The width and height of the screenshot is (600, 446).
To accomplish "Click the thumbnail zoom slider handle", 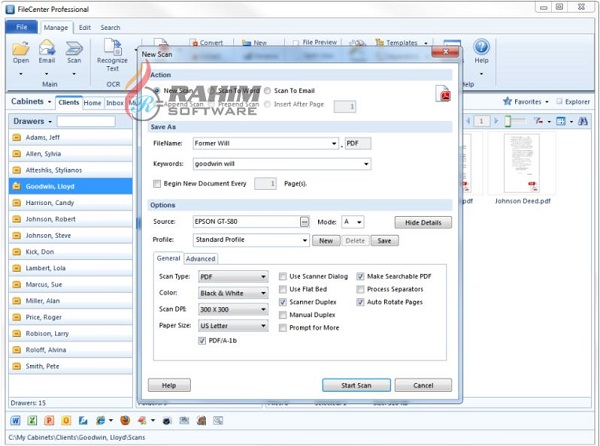I will pos(507,121).
